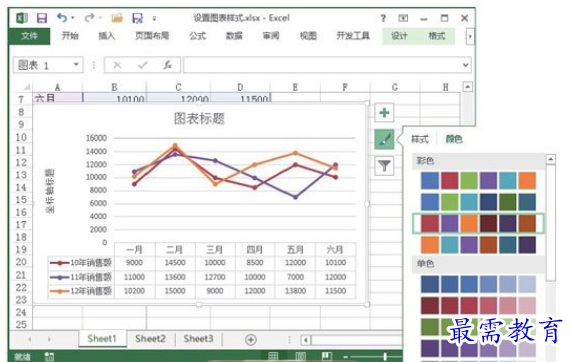Image resolution: width=571 pixels, height=362 pixels.
Task: Expand the Name Box dropdown arrow
Action: pos(76,65)
